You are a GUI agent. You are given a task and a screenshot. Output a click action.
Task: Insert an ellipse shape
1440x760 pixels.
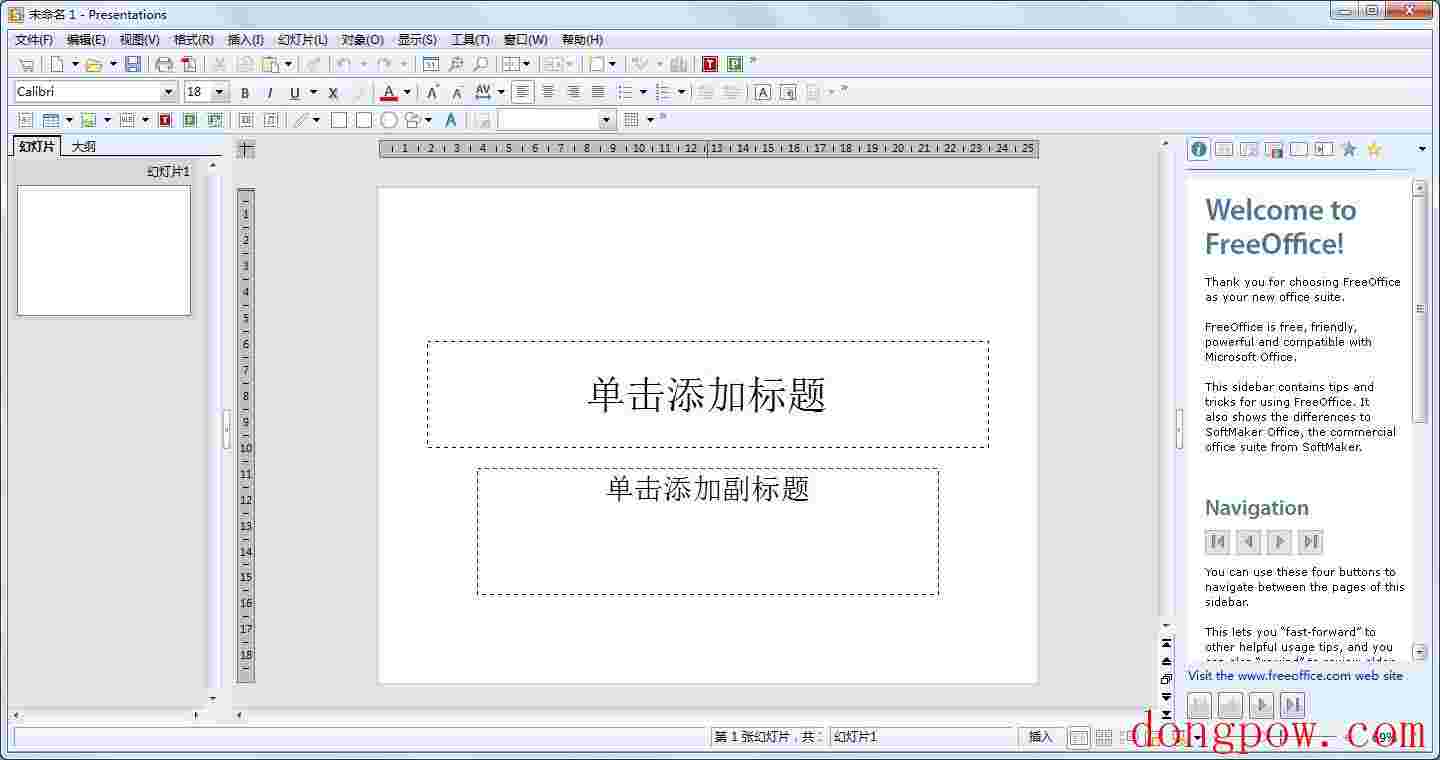tap(389, 120)
